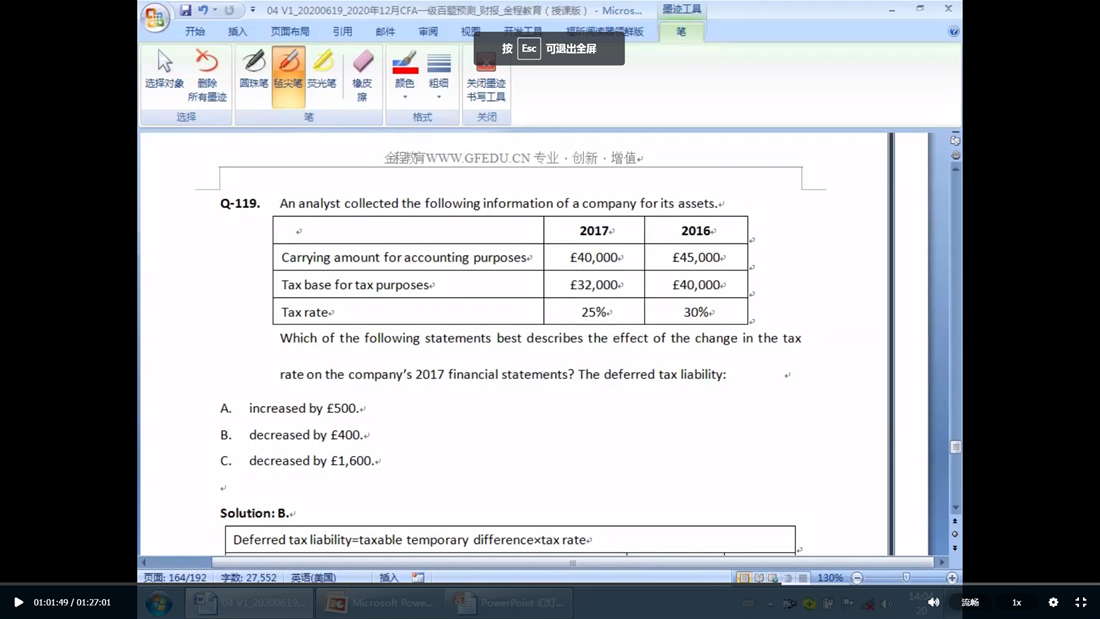Viewport: 1100px width, 619px height.
Task: Activate the 橡皮擦 eraser tool
Action: (362, 75)
